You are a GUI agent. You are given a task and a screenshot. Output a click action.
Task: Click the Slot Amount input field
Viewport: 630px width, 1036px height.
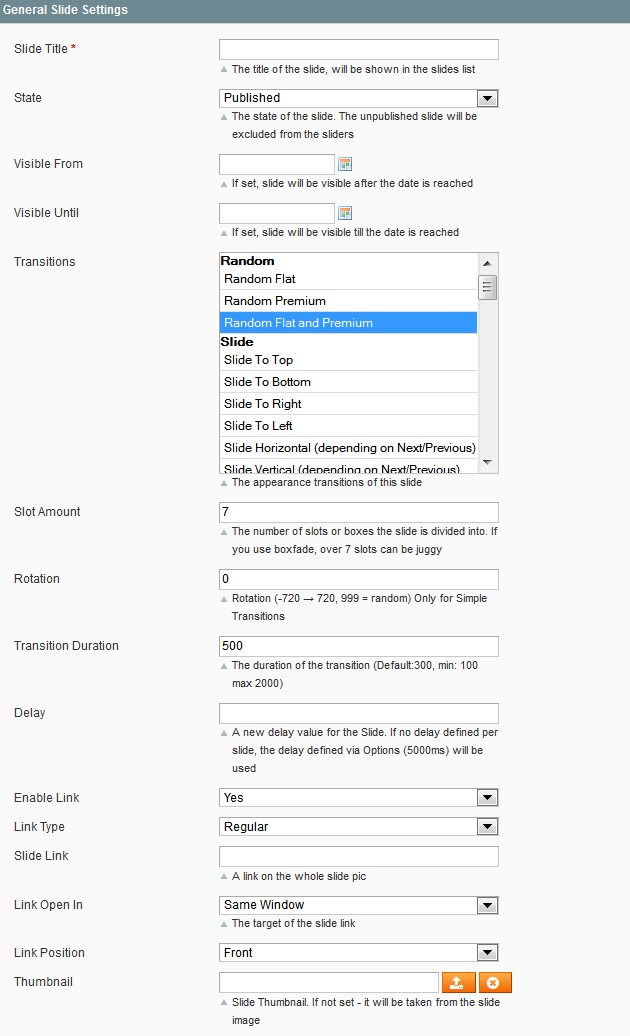(359, 512)
